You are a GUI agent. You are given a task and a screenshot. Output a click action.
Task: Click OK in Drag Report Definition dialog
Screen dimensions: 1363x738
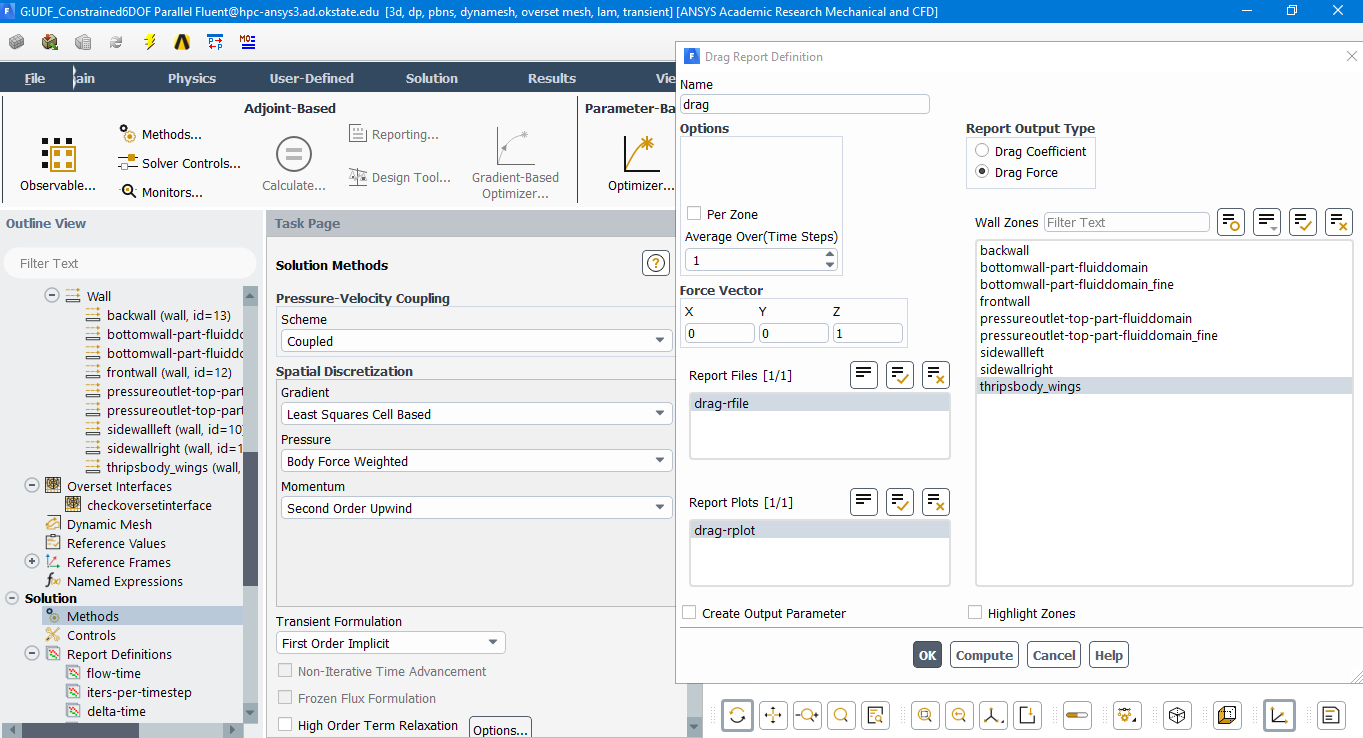click(928, 655)
